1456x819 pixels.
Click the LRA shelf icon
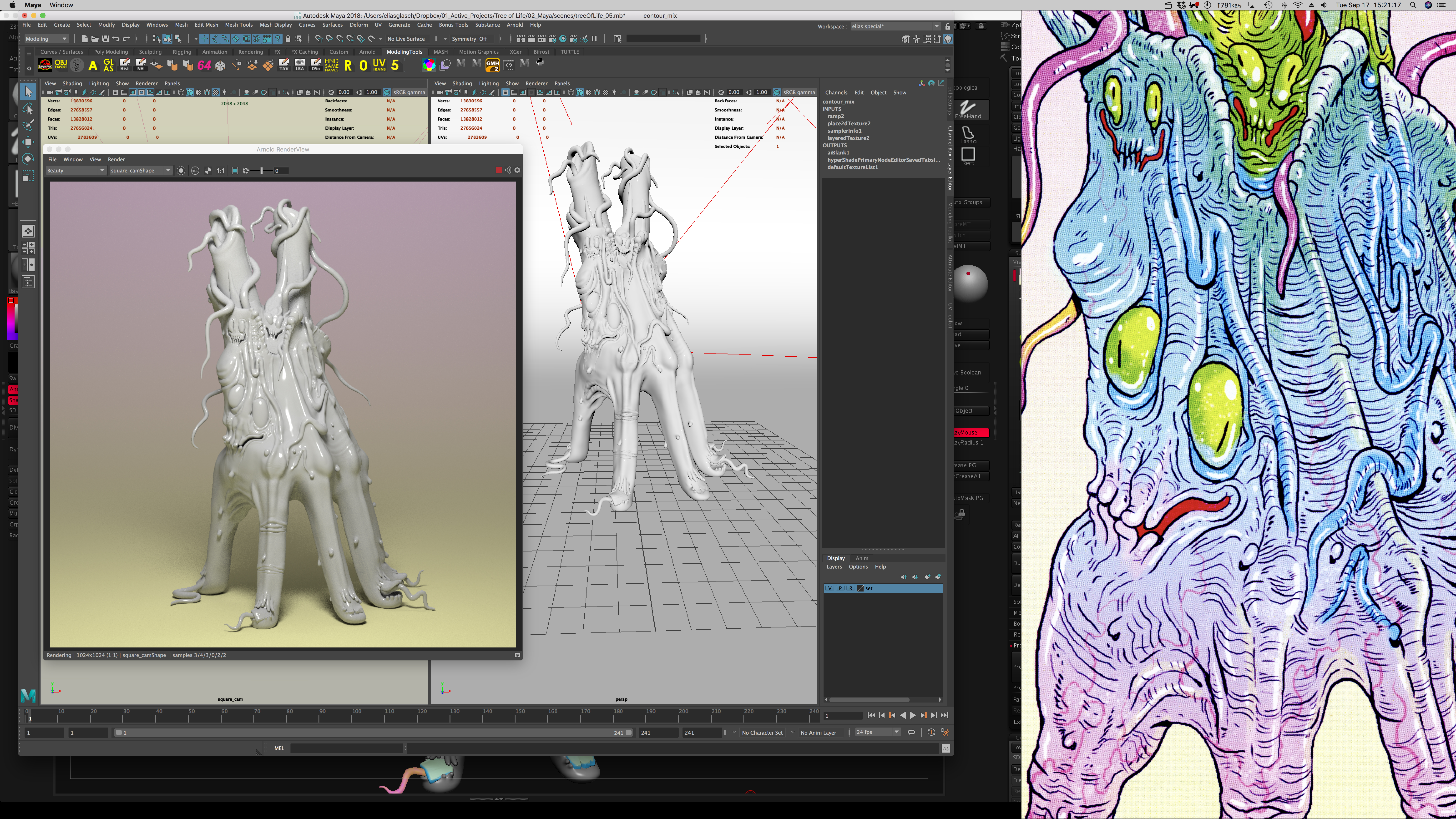pos(300,65)
